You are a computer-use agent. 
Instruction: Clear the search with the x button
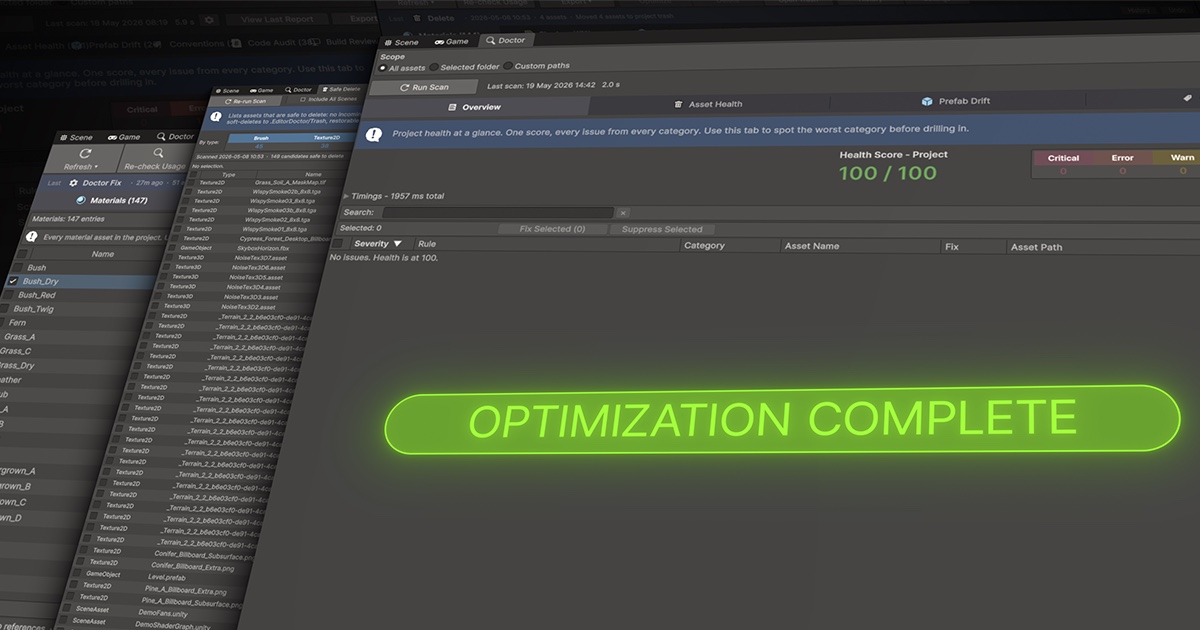pos(623,213)
